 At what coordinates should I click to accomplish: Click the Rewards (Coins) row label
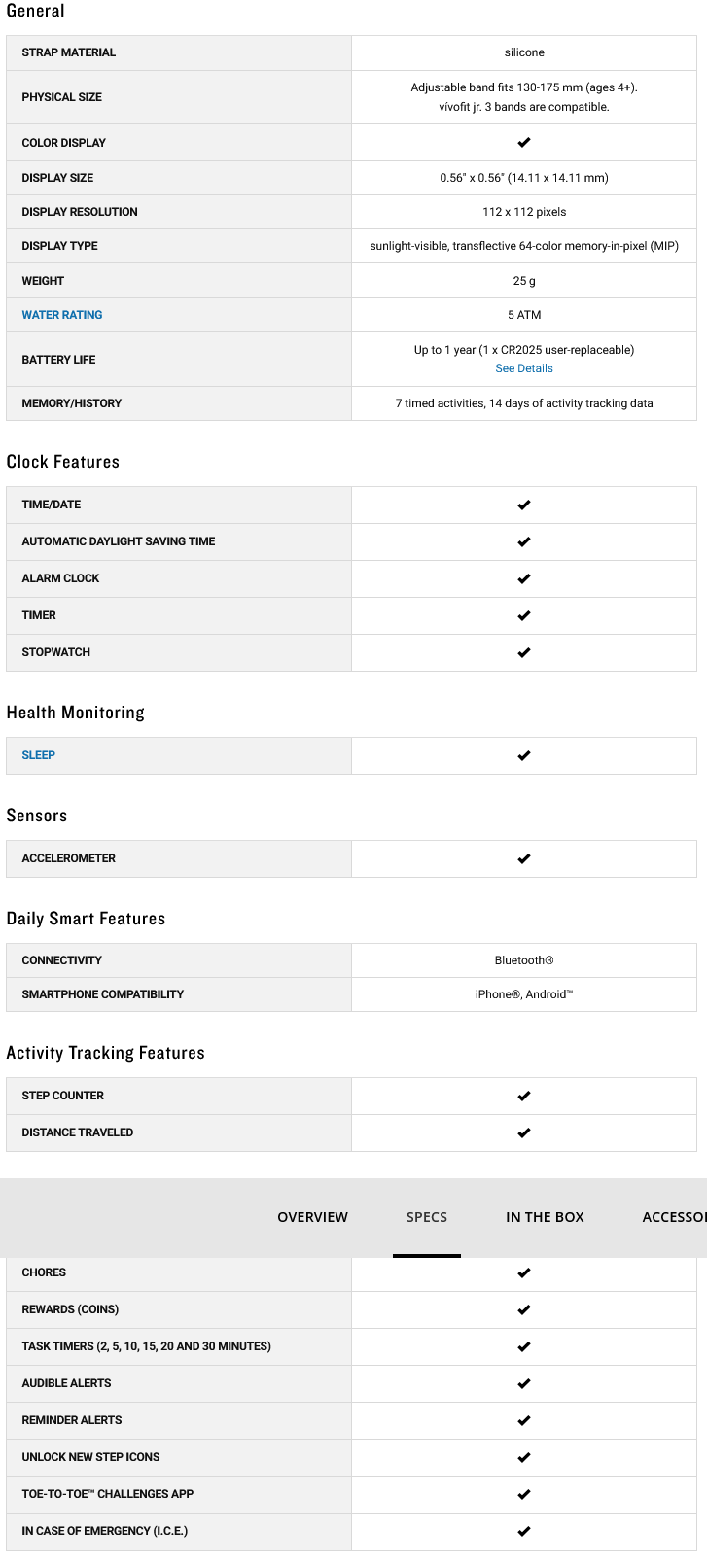pos(70,1309)
